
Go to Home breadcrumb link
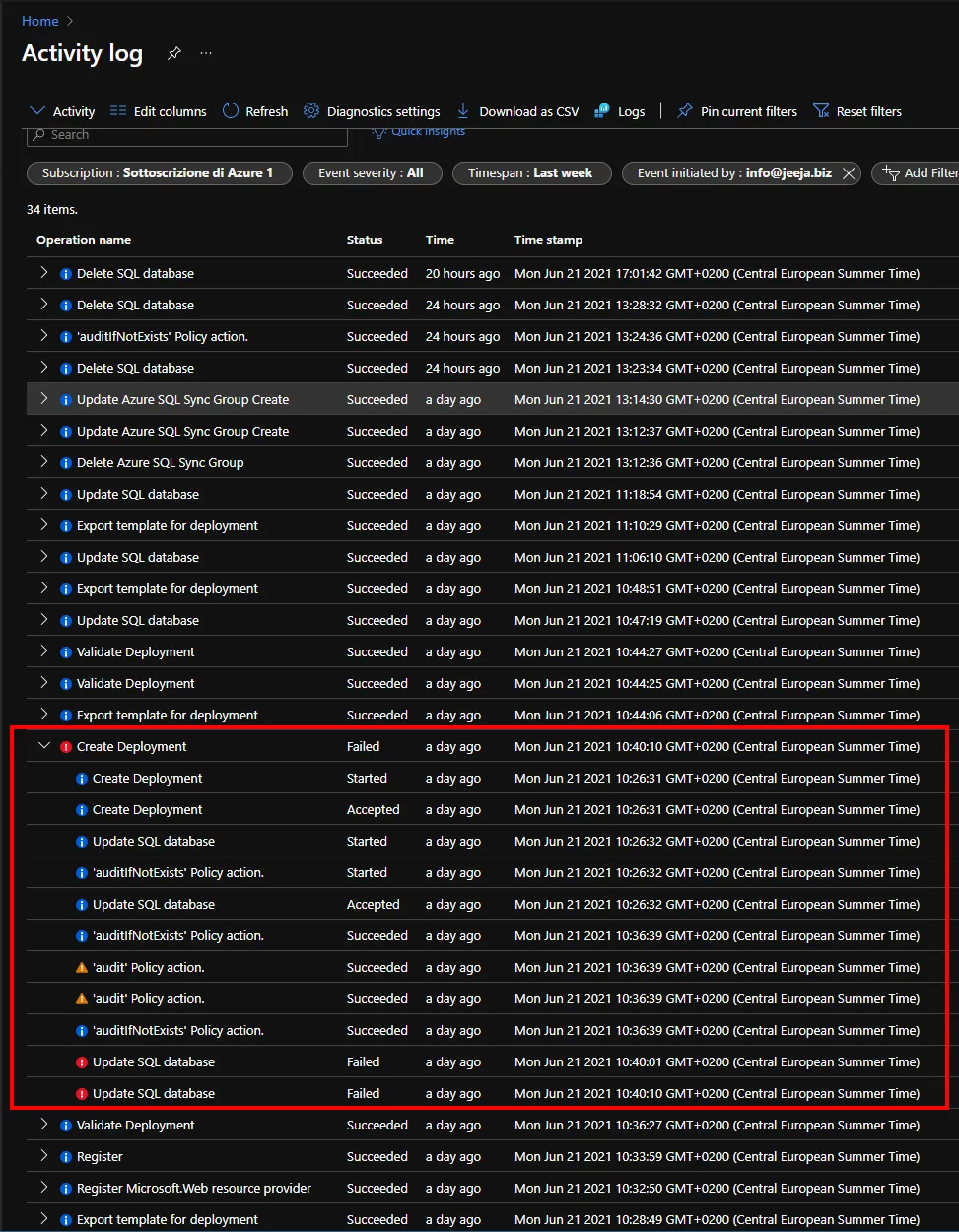[40, 21]
